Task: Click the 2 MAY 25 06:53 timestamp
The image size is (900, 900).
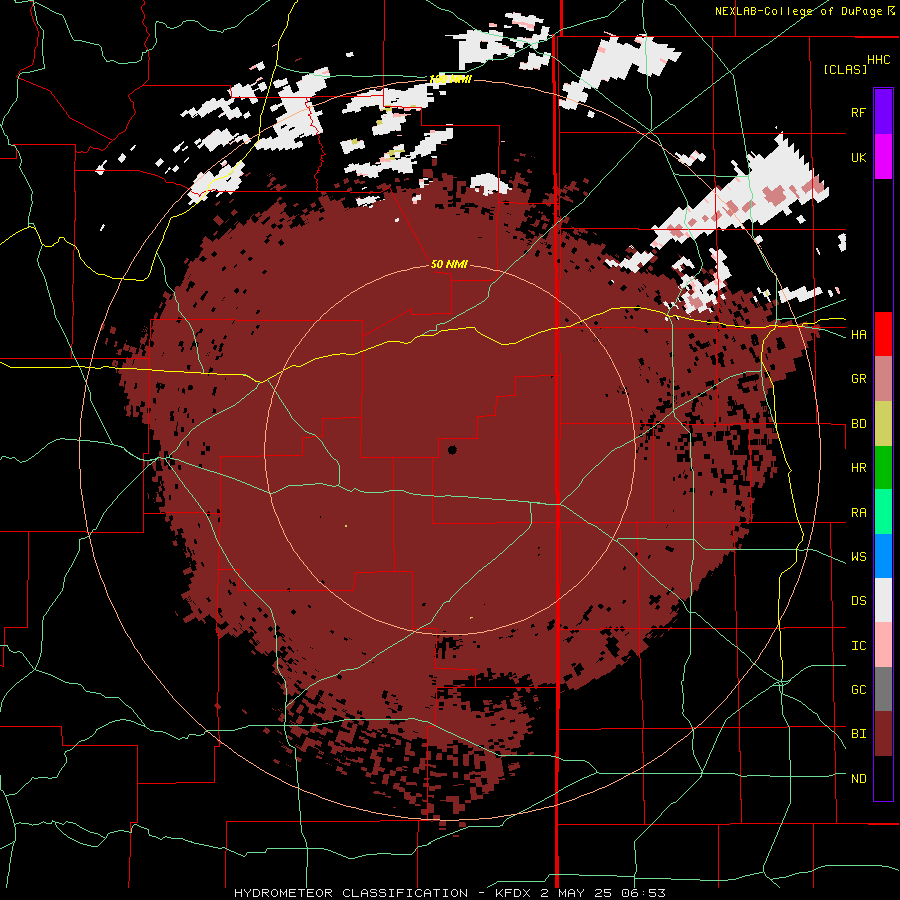Action: coord(603,893)
